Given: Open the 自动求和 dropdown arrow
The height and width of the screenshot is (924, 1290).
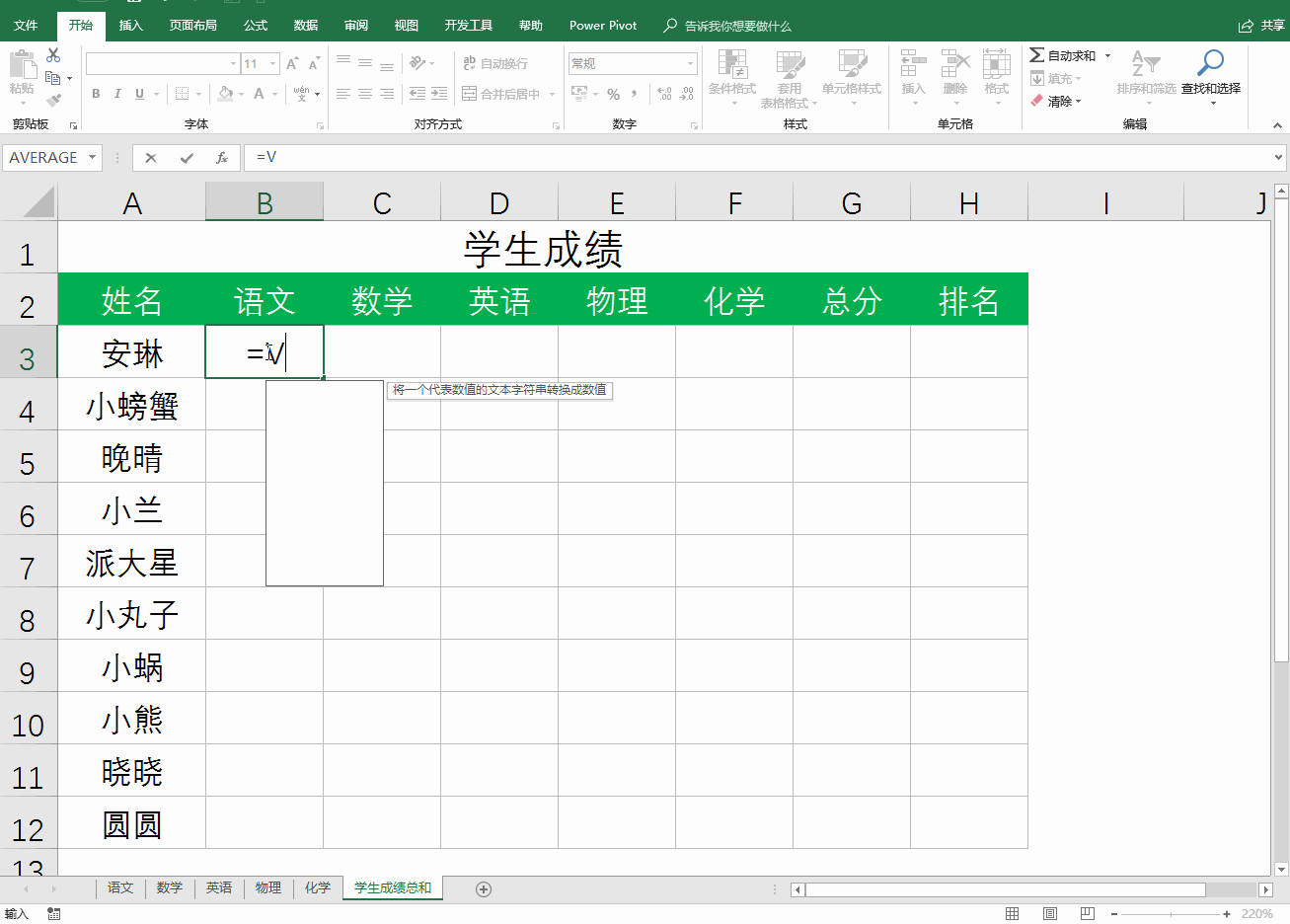Looking at the screenshot, I should click(1107, 55).
